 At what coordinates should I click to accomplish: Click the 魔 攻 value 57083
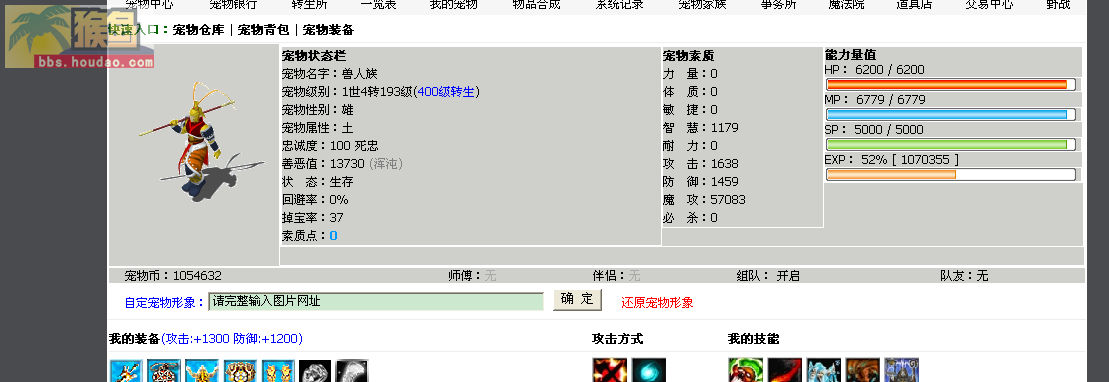(728, 200)
